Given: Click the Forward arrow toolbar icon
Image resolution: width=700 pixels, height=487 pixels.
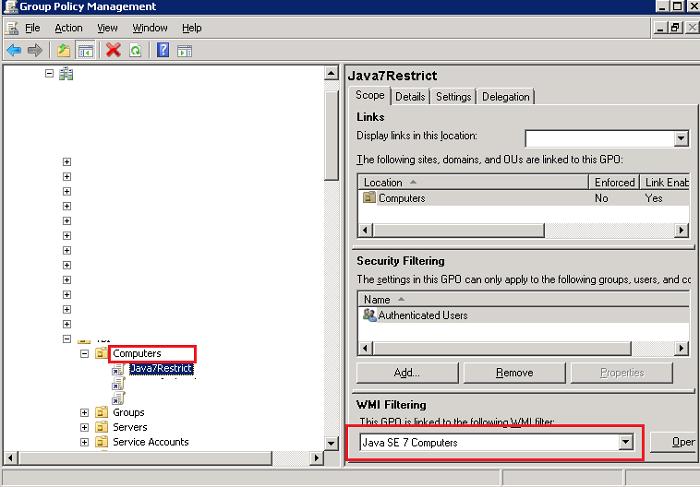Looking at the screenshot, I should tap(35, 50).
